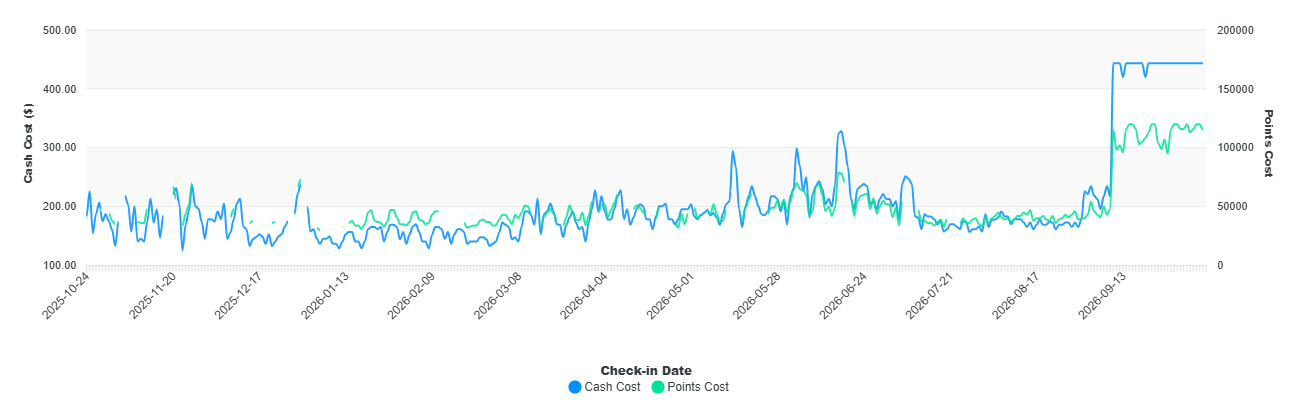
Task: Click the 500.00 left axis value
Action: pos(61,30)
